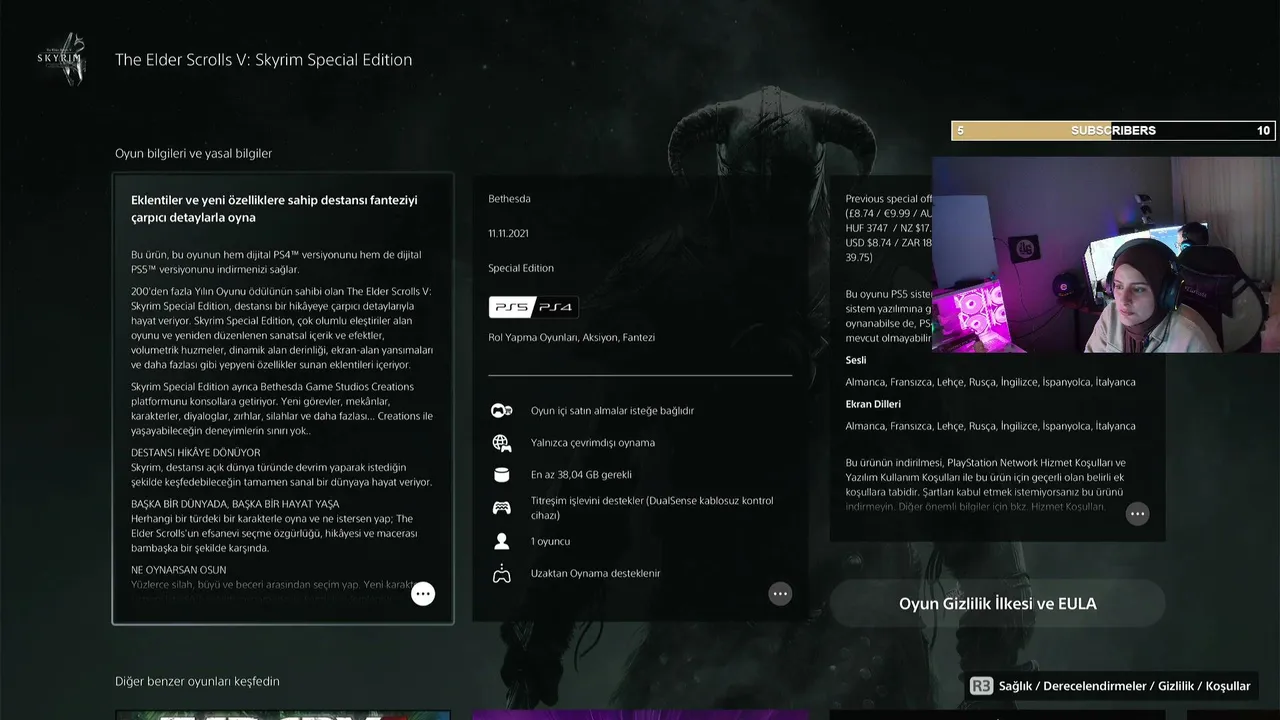Expand the game description with its ellipsis button
Viewport: 1280px width, 720px height.
(x=423, y=594)
